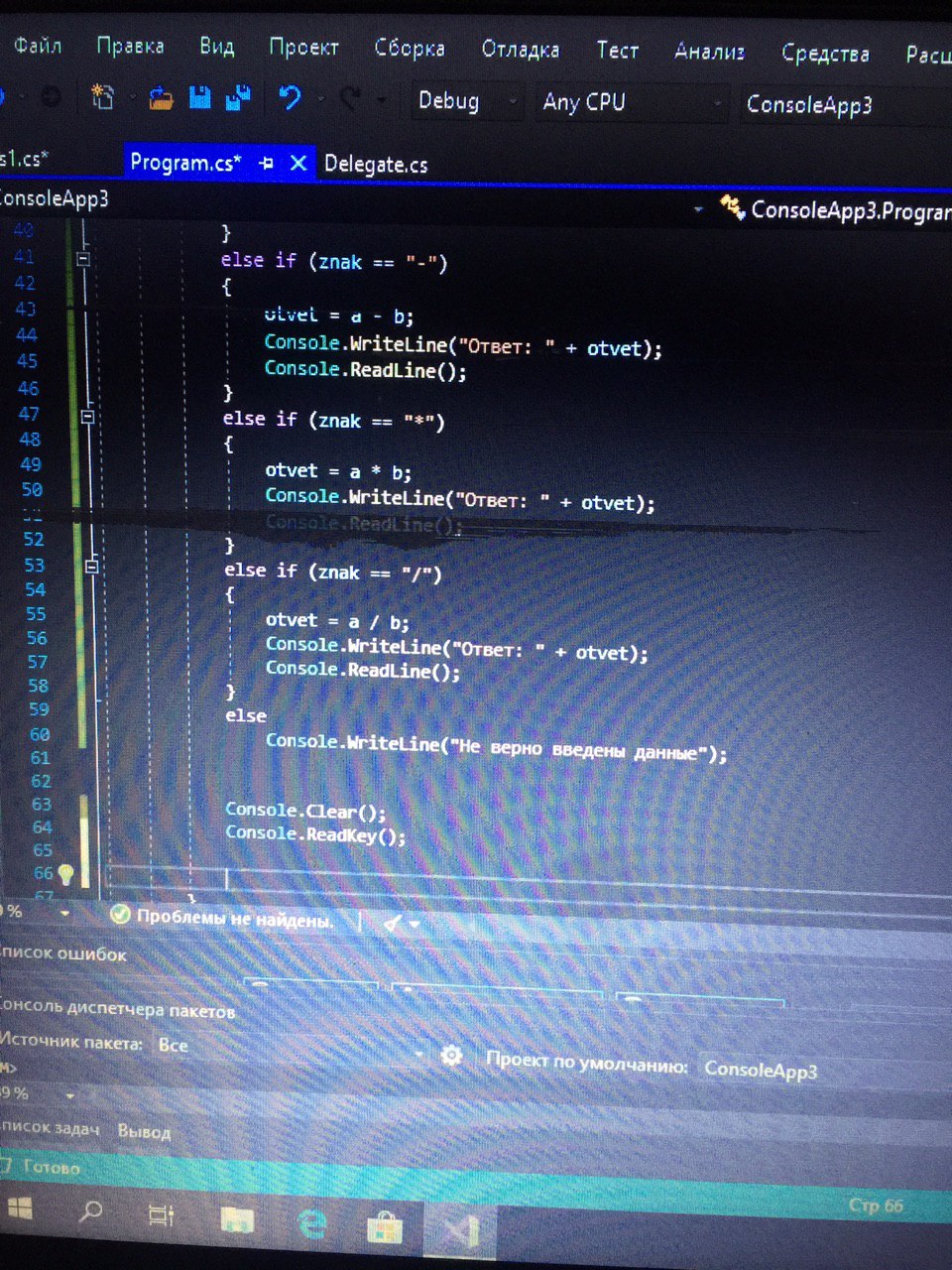
Task: Click the "Не верно введены данные" string
Action: [x=580, y=749]
